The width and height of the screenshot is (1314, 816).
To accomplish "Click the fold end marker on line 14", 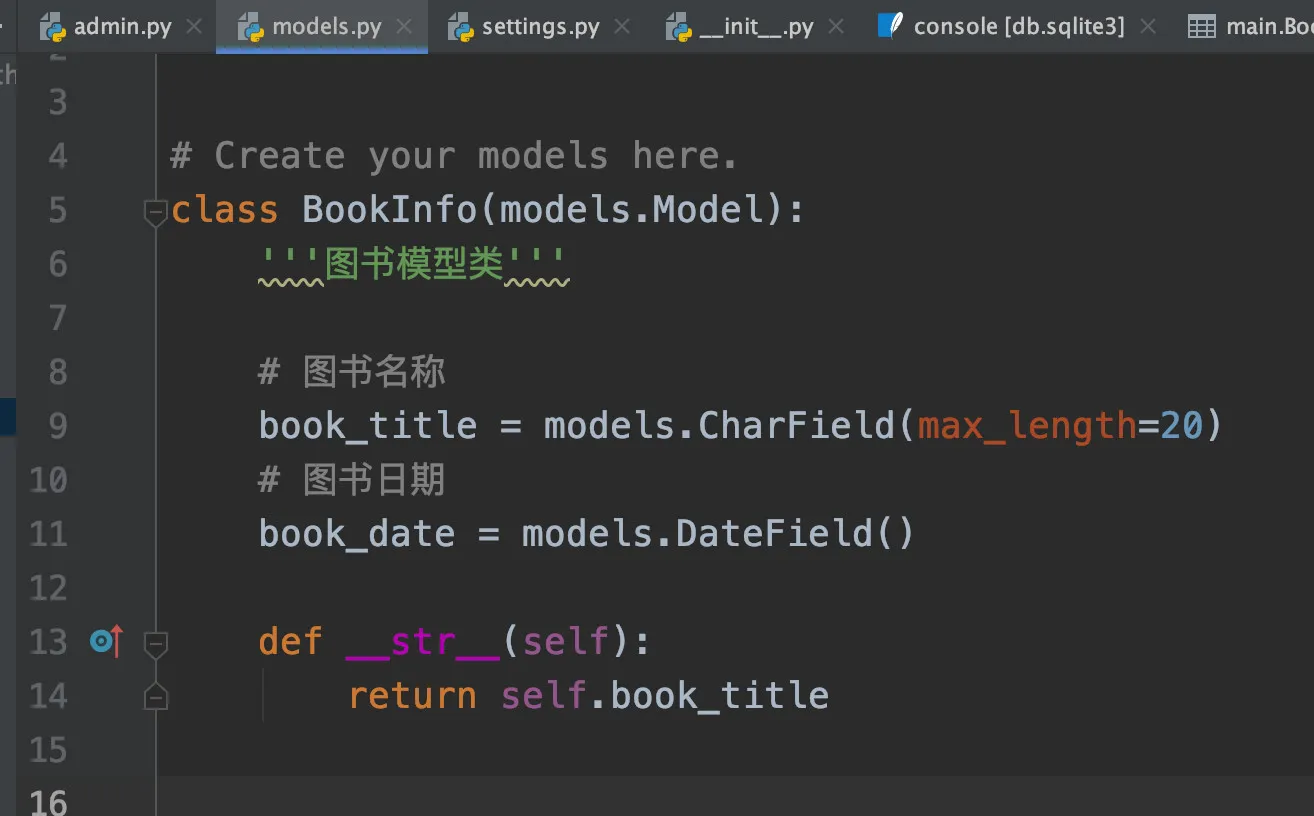I will tap(155, 696).
